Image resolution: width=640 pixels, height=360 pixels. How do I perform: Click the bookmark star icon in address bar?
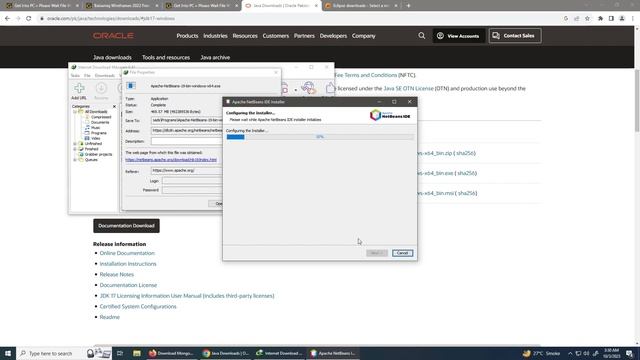pyautogui.click(x=587, y=18)
